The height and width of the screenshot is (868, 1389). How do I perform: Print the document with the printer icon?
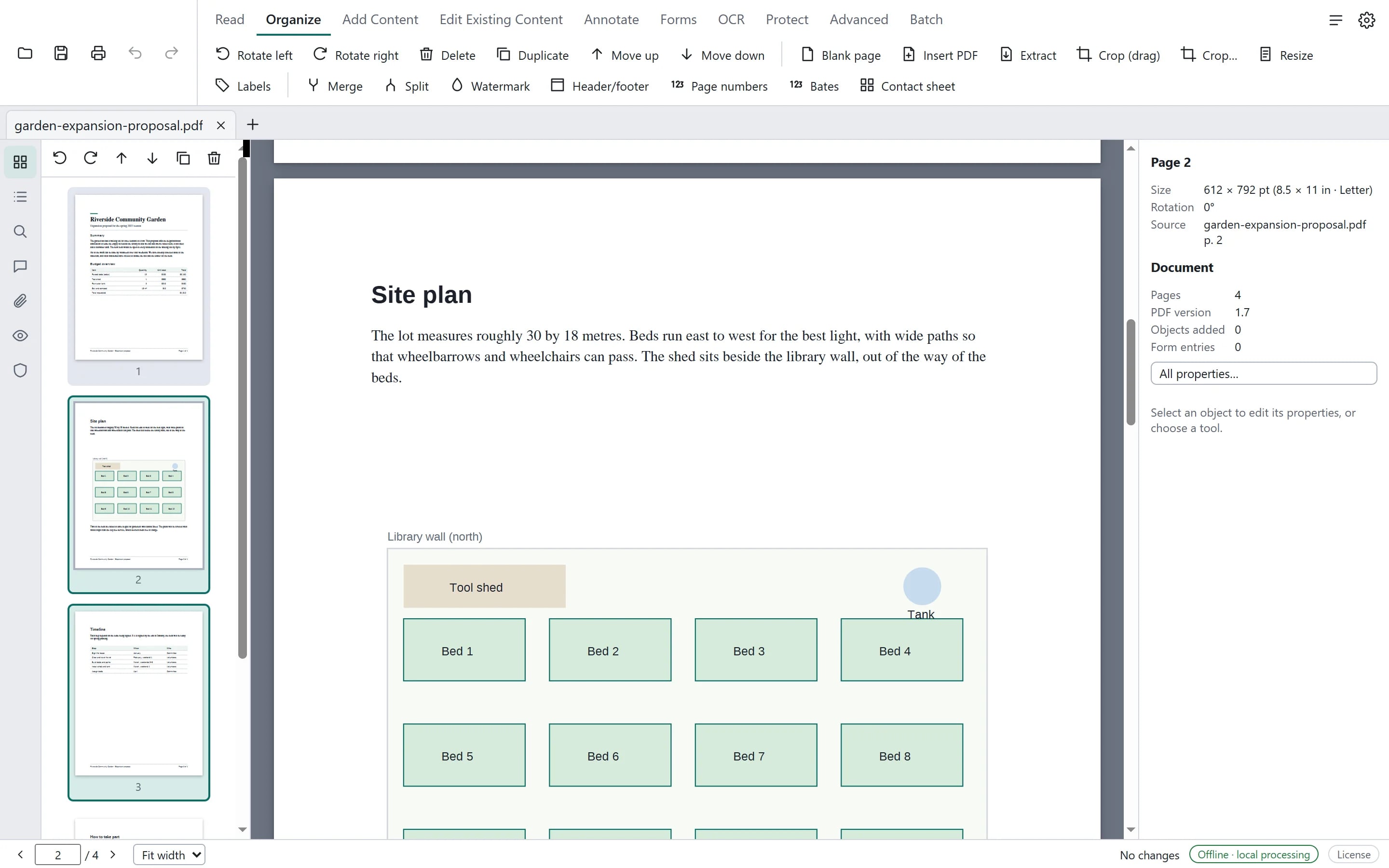pyautogui.click(x=98, y=54)
